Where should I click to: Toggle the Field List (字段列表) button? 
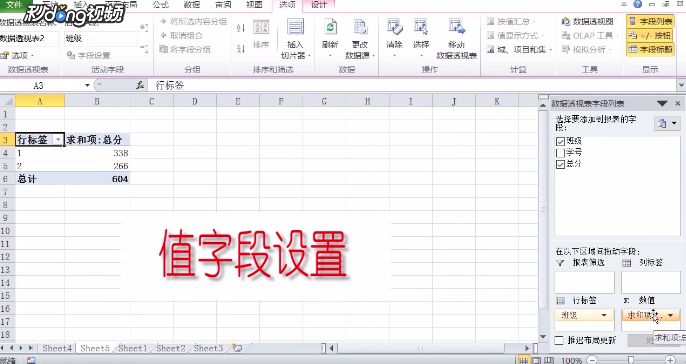pos(650,21)
